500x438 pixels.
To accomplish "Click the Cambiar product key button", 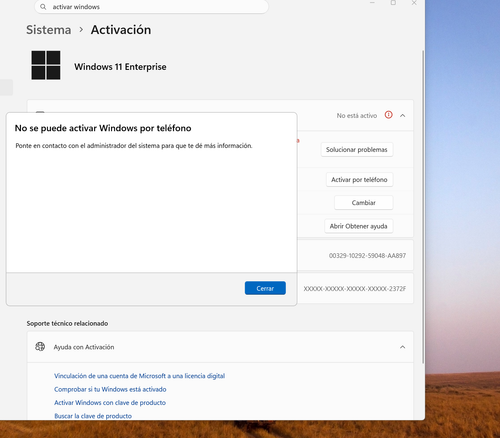I will click(363, 203).
